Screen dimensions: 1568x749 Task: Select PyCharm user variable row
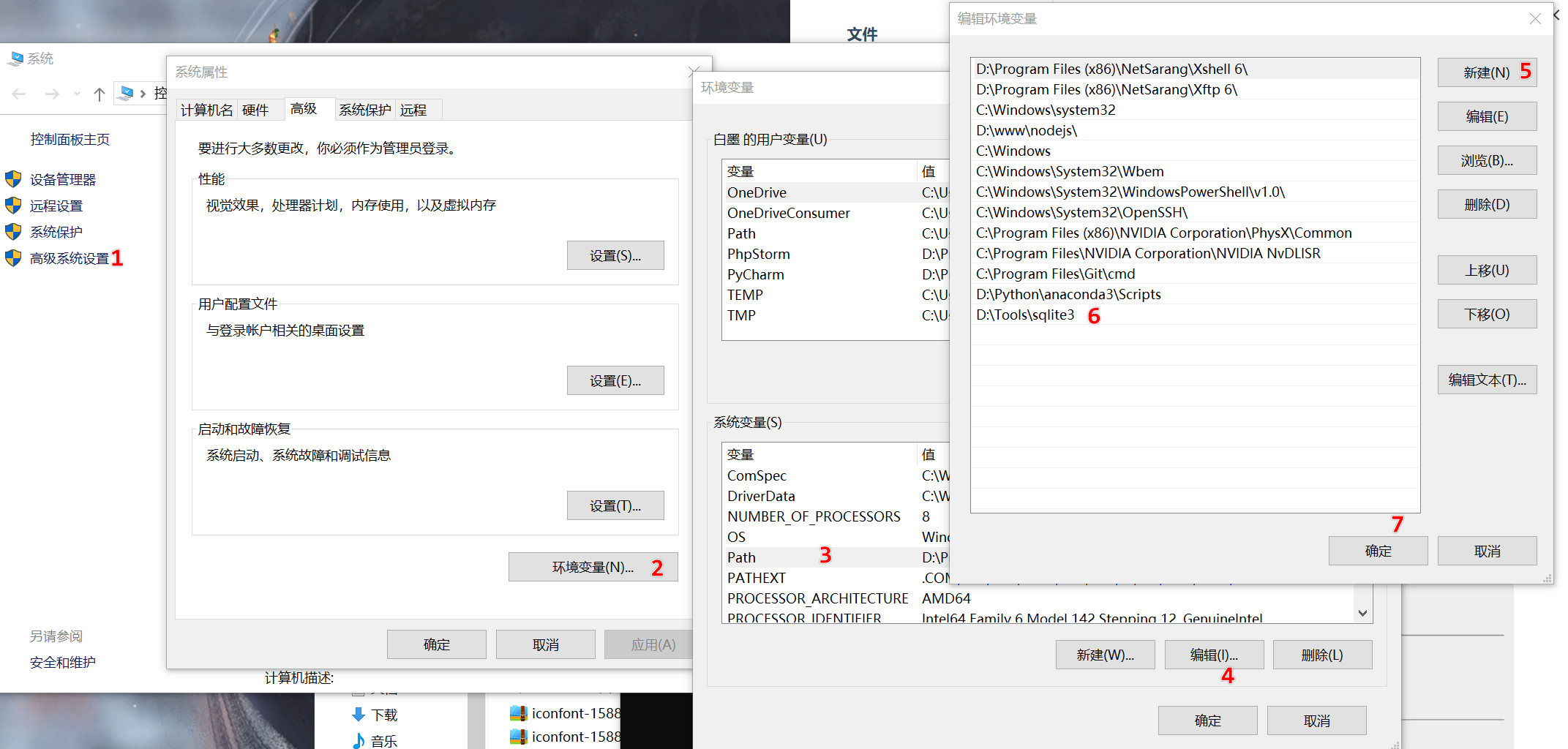(x=836, y=274)
